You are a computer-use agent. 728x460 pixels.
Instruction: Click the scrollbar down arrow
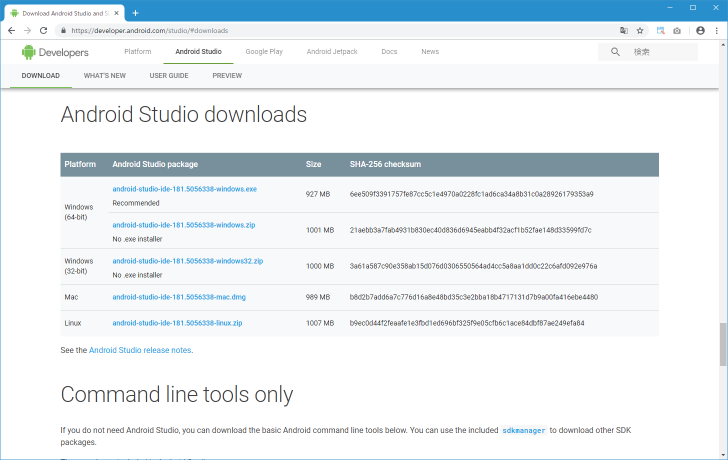pyautogui.click(x=723, y=455)
